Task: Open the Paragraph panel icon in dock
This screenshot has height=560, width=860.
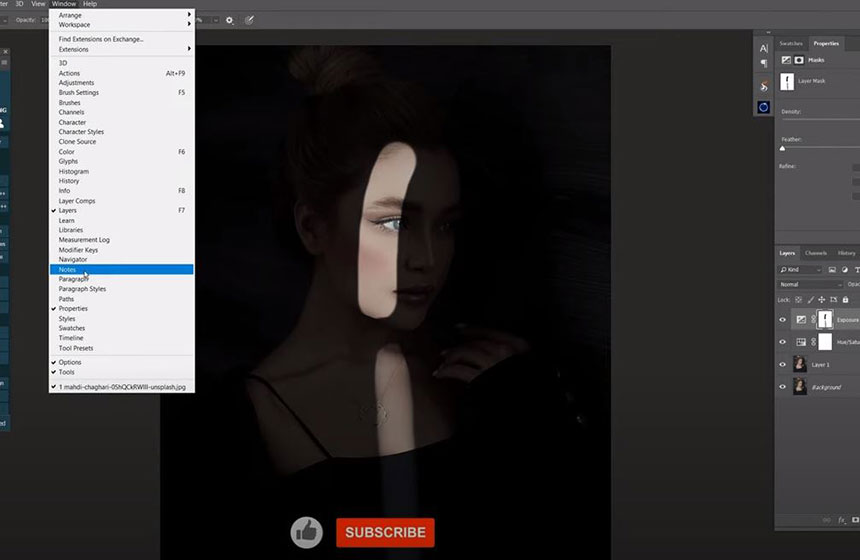Action: coord(763,64)
